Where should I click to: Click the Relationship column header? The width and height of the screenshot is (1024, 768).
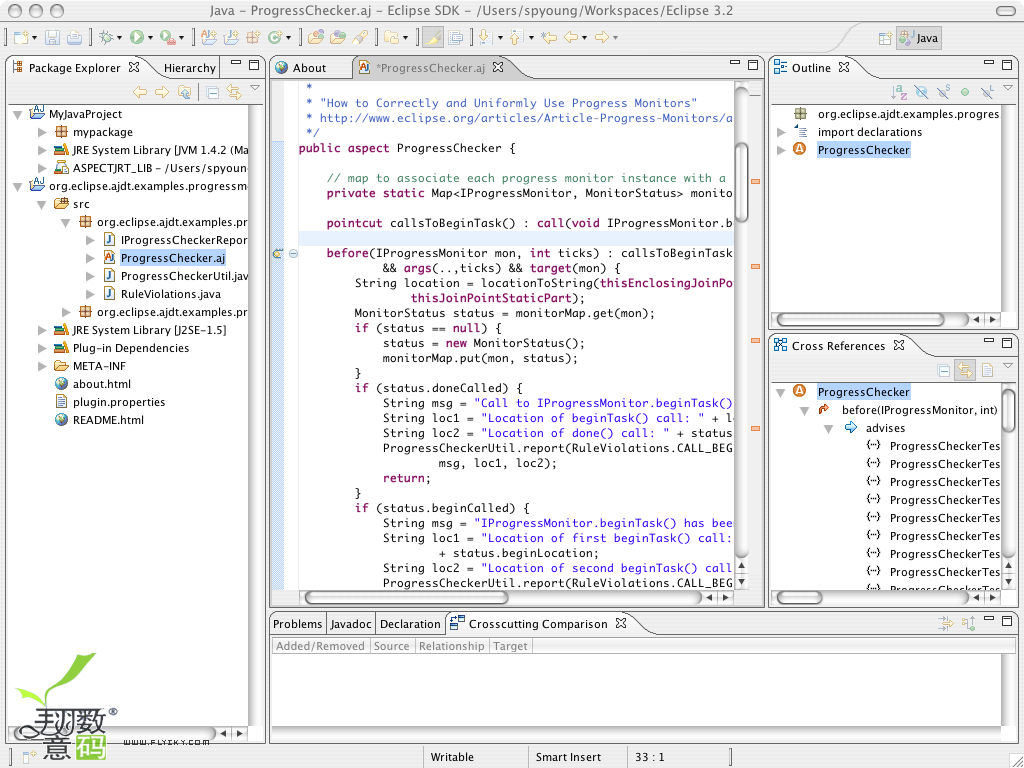[451, 646]
